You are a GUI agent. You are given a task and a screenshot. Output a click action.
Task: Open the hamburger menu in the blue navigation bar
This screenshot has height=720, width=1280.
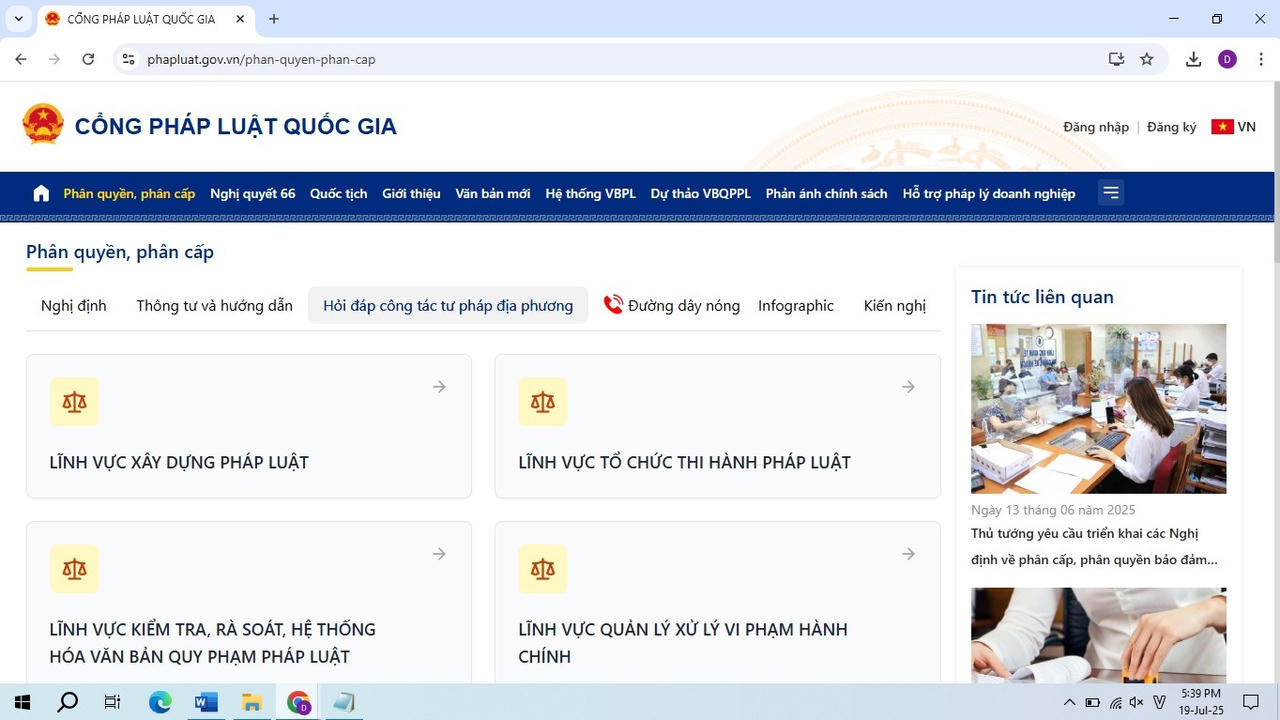click(x=1110, y=192)
